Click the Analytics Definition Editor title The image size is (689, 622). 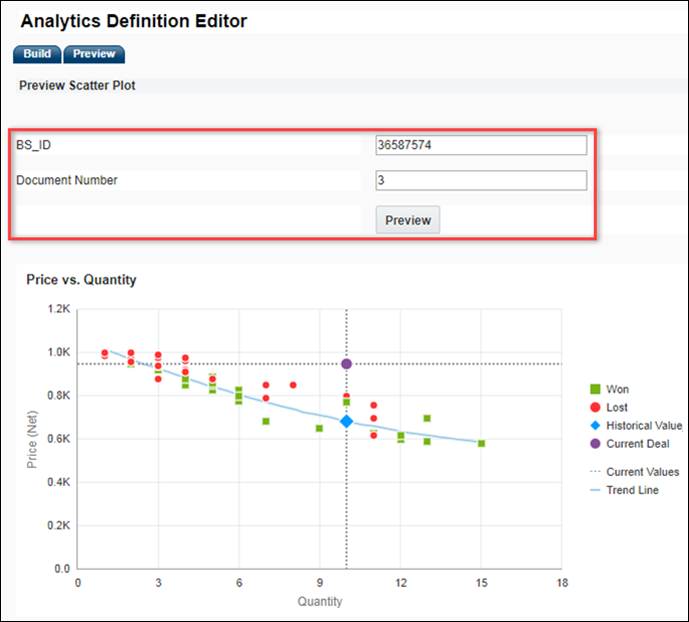(134, 21)
